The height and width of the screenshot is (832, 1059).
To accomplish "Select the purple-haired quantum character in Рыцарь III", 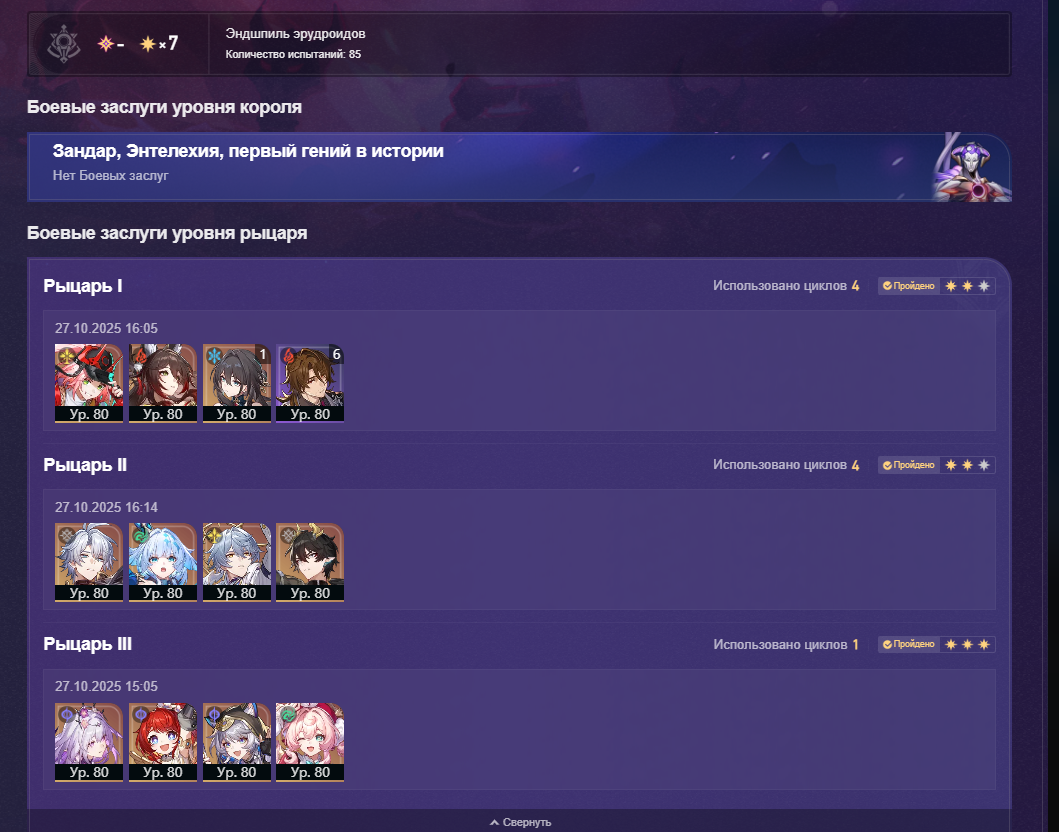I will tap(88, 742).
